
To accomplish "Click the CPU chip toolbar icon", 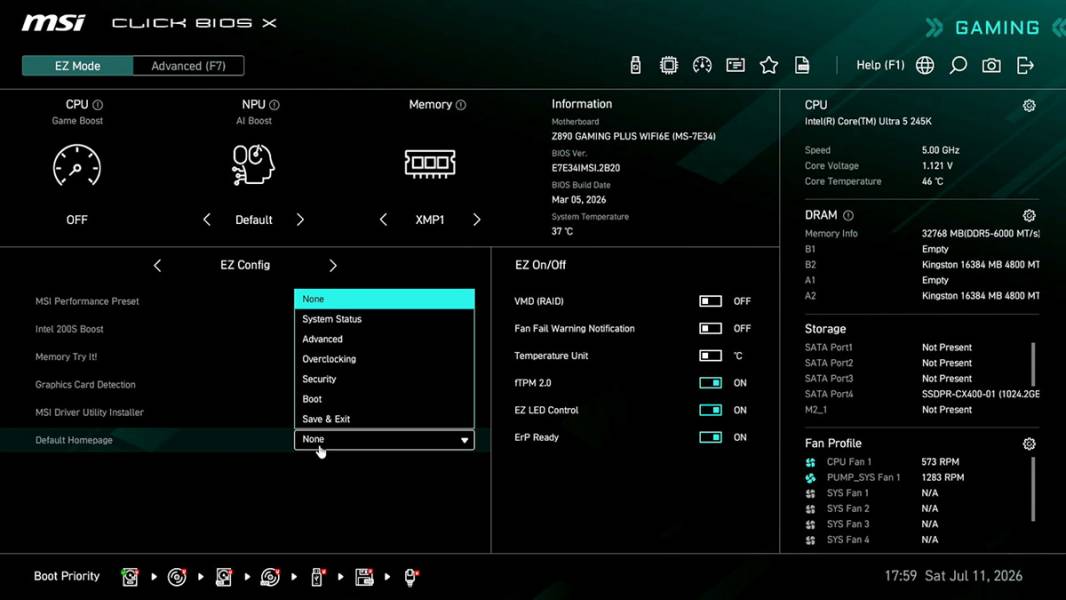I will [x=668, y=65].
